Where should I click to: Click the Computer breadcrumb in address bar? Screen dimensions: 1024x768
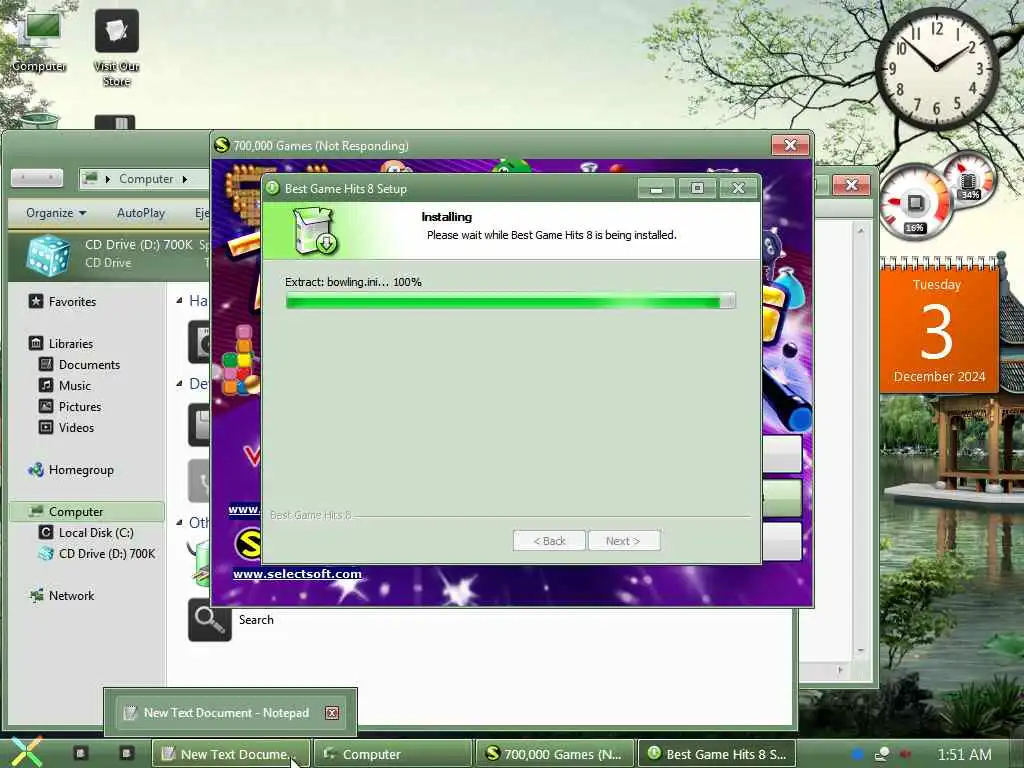point(146,178)
